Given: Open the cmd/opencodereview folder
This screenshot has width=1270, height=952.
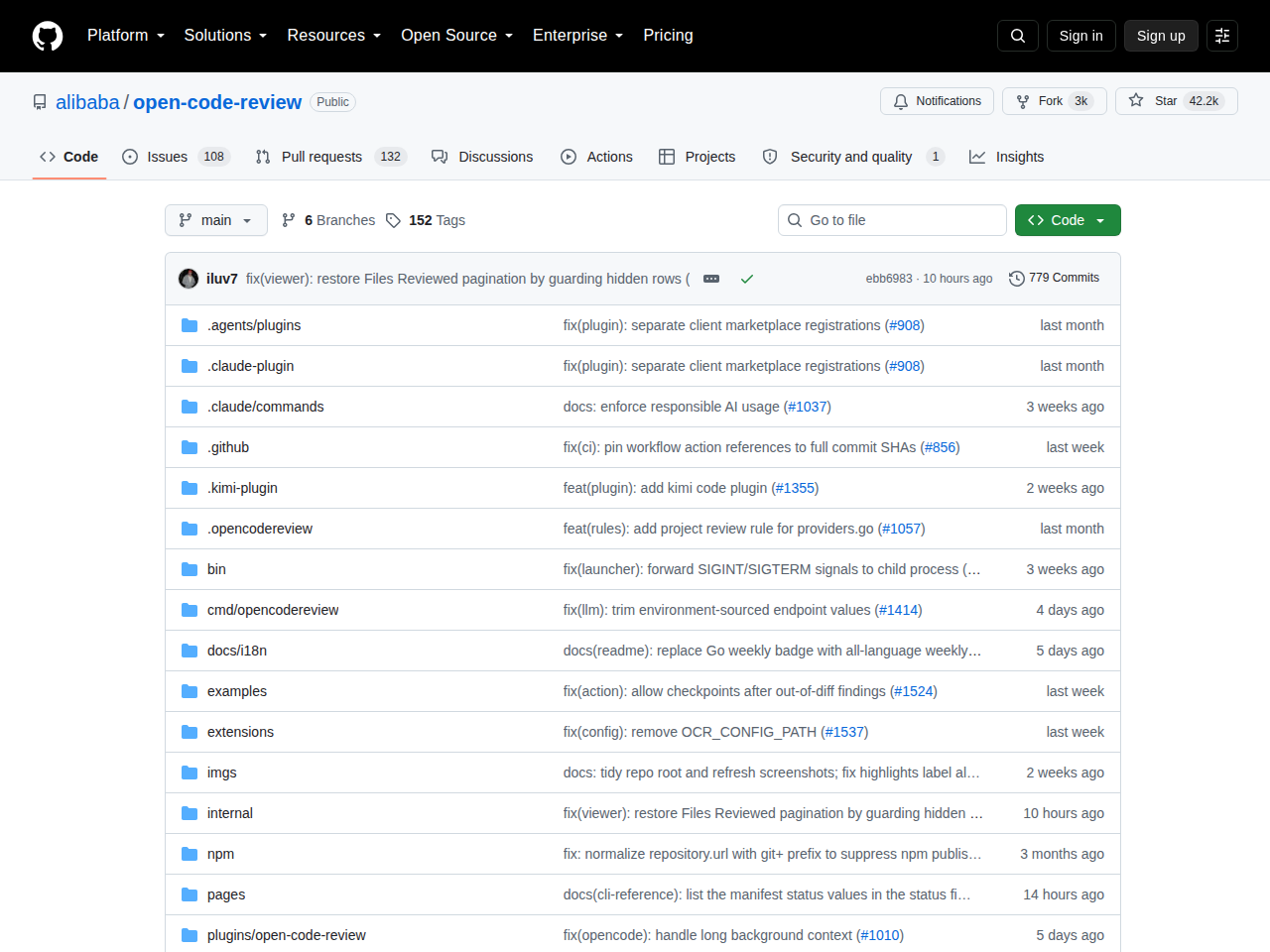Looking at the screenshot, I should pyautogui.click(x=273, y=610).
